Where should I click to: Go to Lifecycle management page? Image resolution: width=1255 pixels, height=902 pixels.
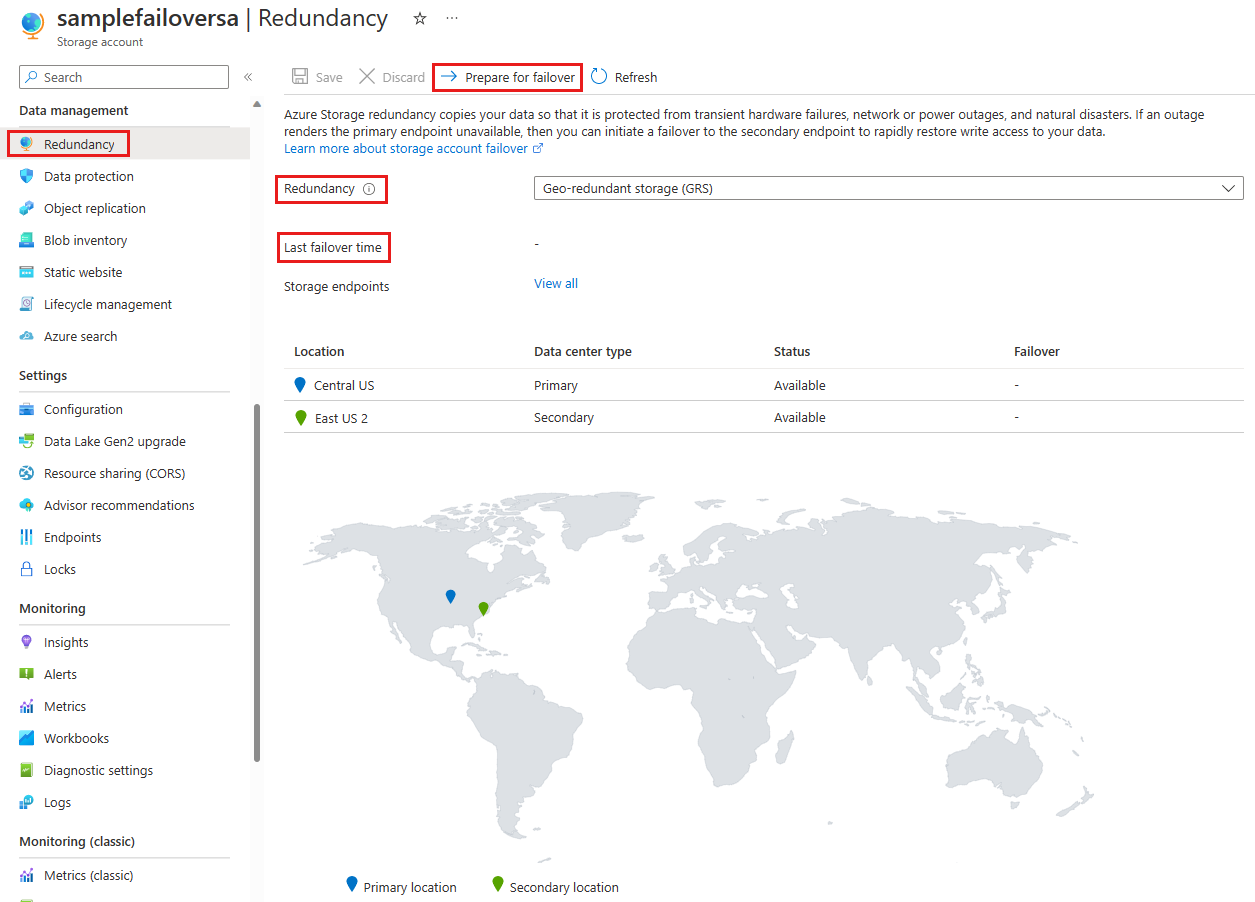click(108, 304)
